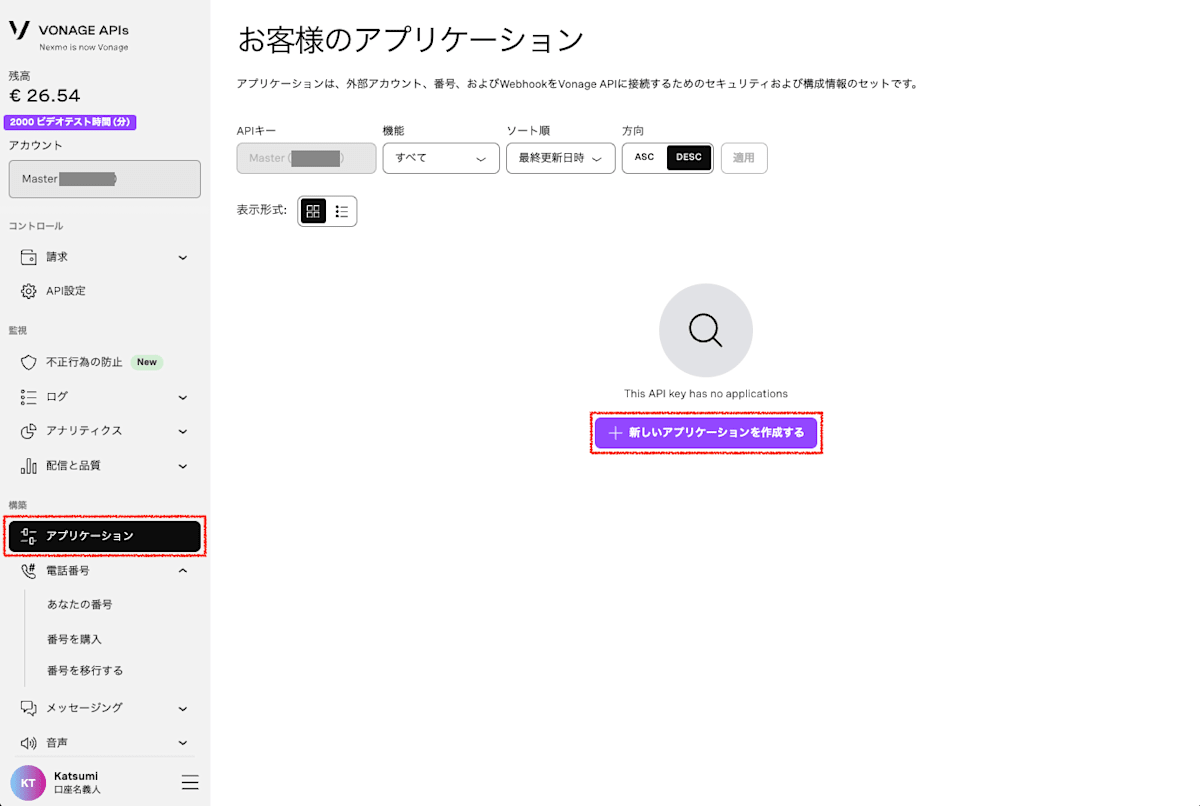The image size is (1200, 806).
Task: Click the API settings gear icon
Action: tap(29, 291)
